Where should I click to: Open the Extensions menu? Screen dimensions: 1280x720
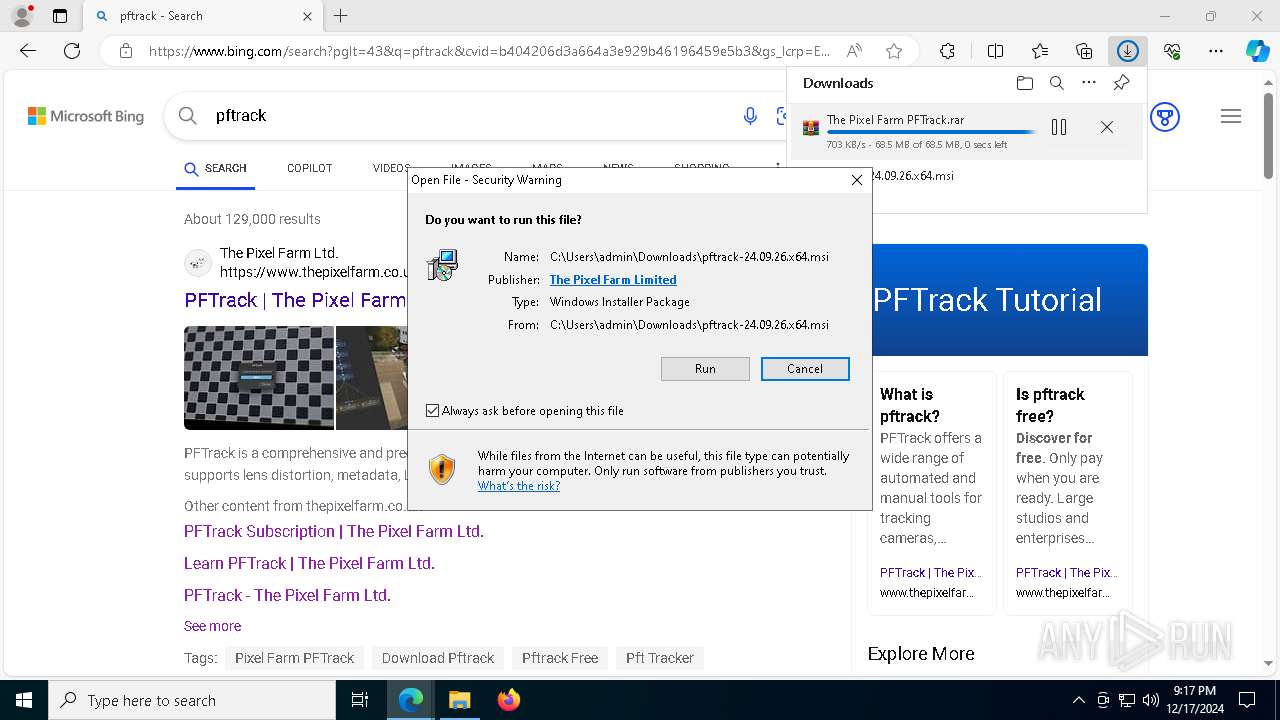948,51
